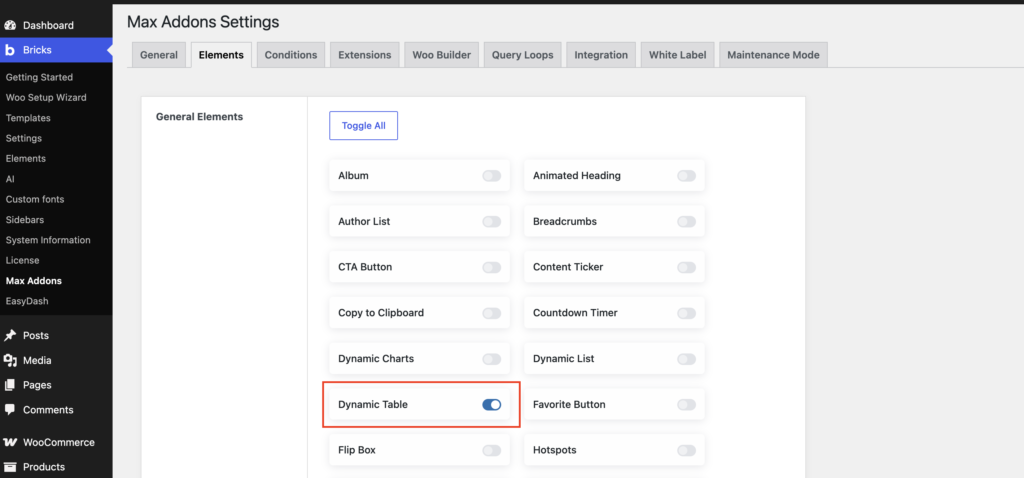Enable the Dynamic Charts toggle

(492, 359)
